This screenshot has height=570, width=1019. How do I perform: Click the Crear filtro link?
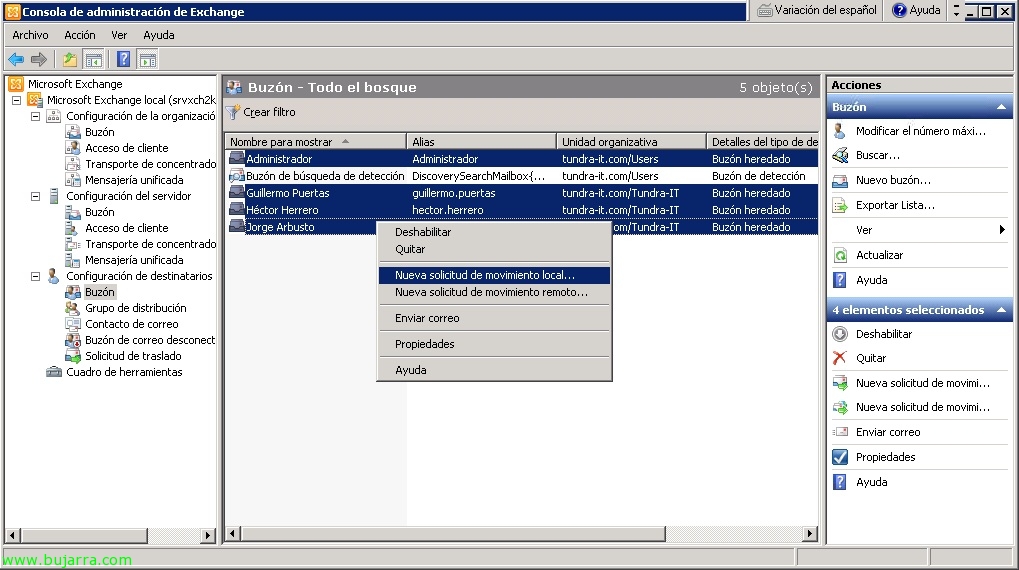(x=269, y=112)
